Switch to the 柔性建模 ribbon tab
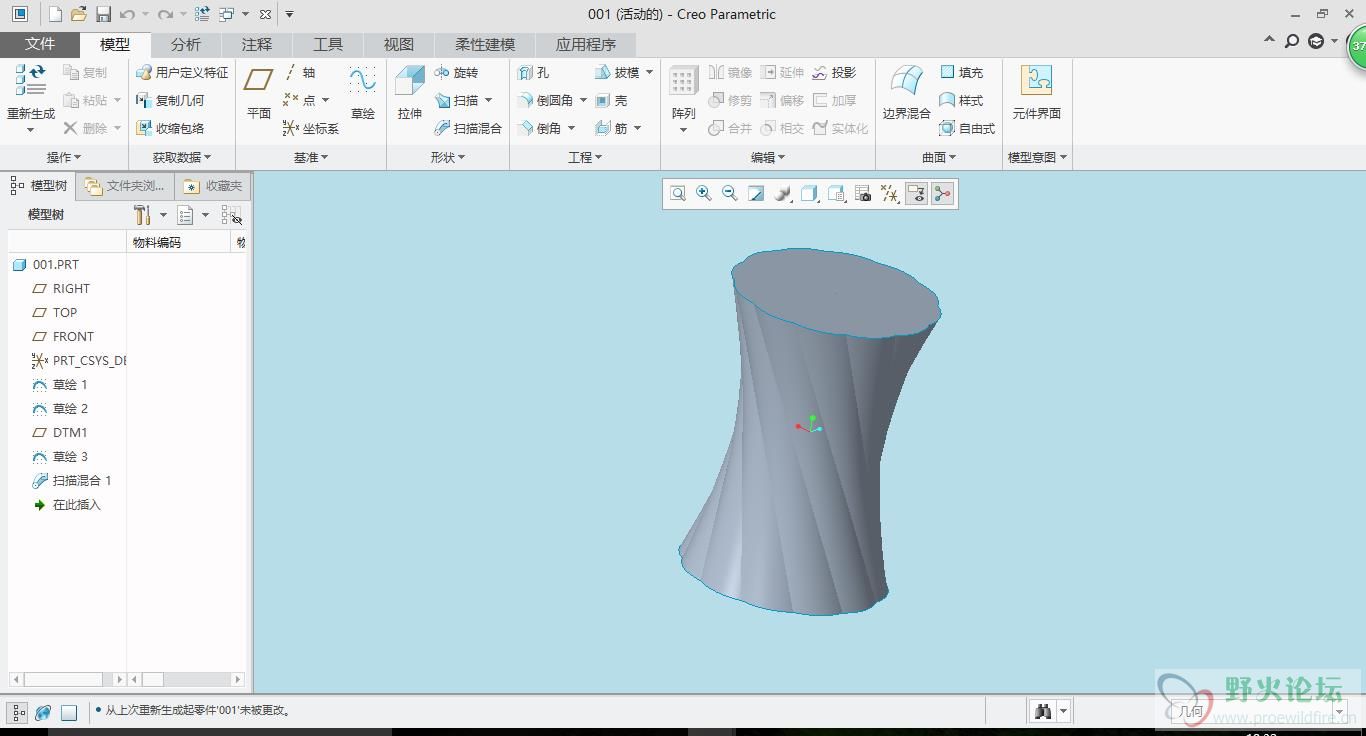 [485, 44]
